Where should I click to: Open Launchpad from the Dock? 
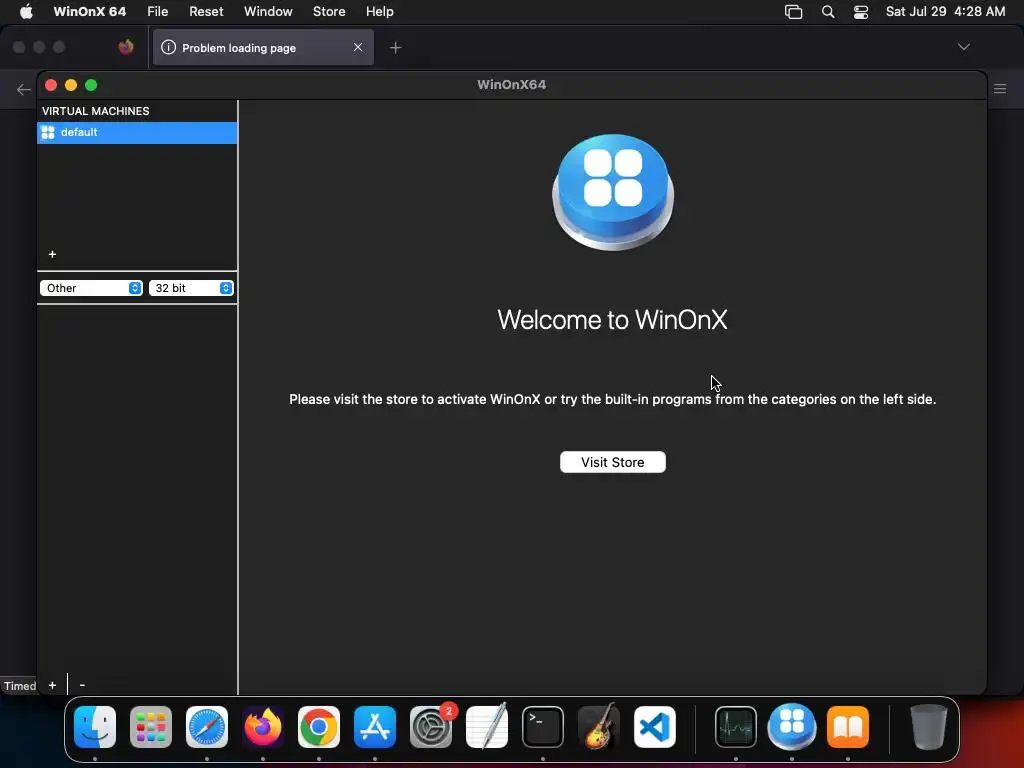[x=151, y=727]
